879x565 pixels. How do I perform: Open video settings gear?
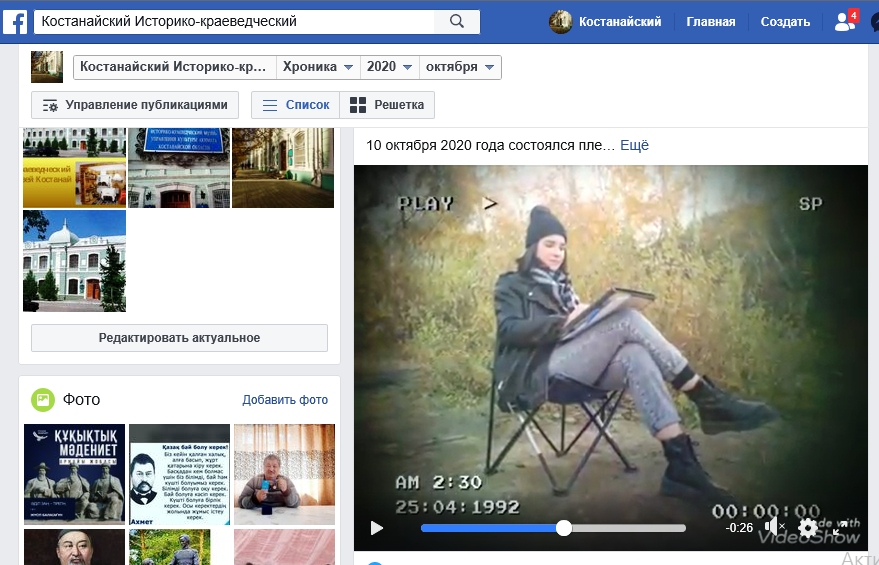[808, 527]
